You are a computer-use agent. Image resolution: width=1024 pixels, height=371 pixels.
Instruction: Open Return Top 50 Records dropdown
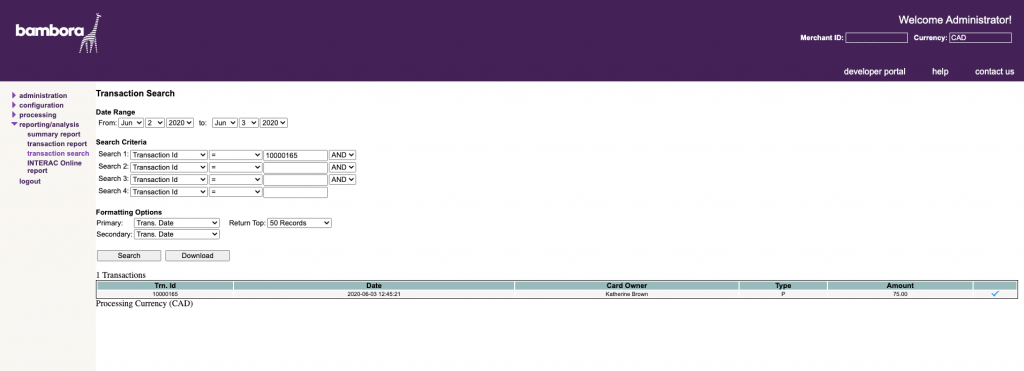[299, 223]
